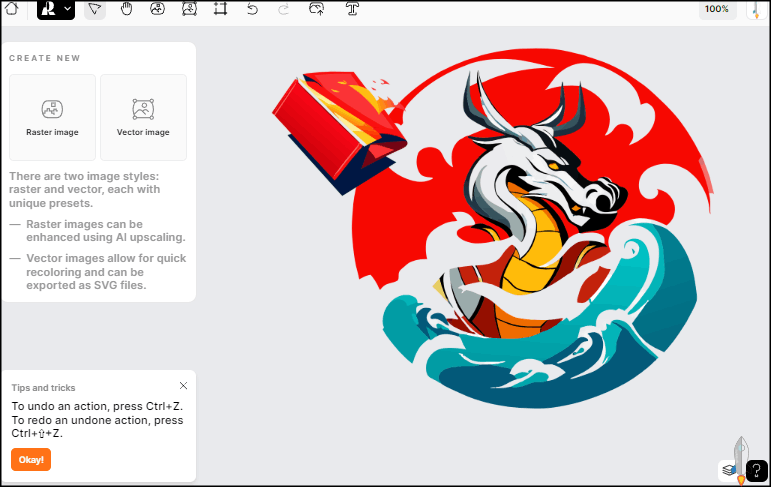Open the 100% zoom level control

click(x=716, y=9)
